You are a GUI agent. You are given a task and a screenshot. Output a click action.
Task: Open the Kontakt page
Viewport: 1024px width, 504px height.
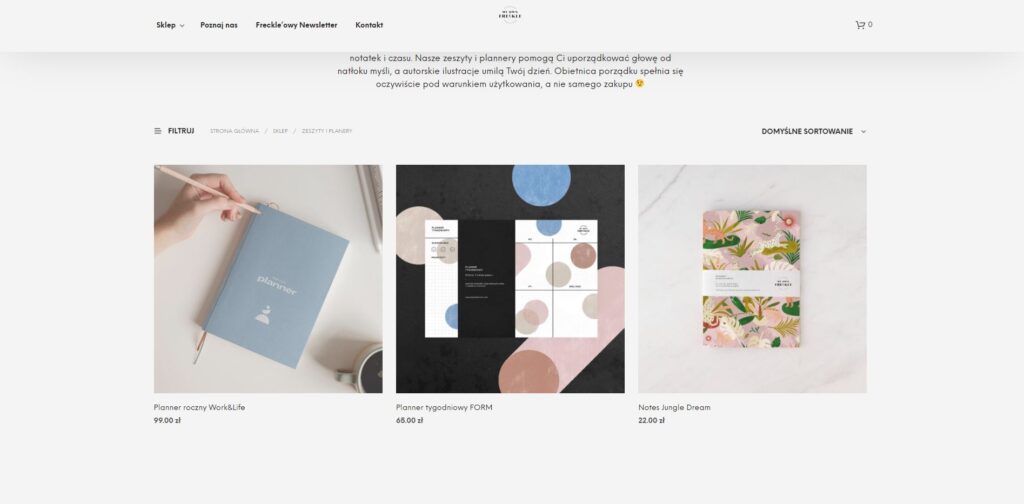tap(369, 25)
